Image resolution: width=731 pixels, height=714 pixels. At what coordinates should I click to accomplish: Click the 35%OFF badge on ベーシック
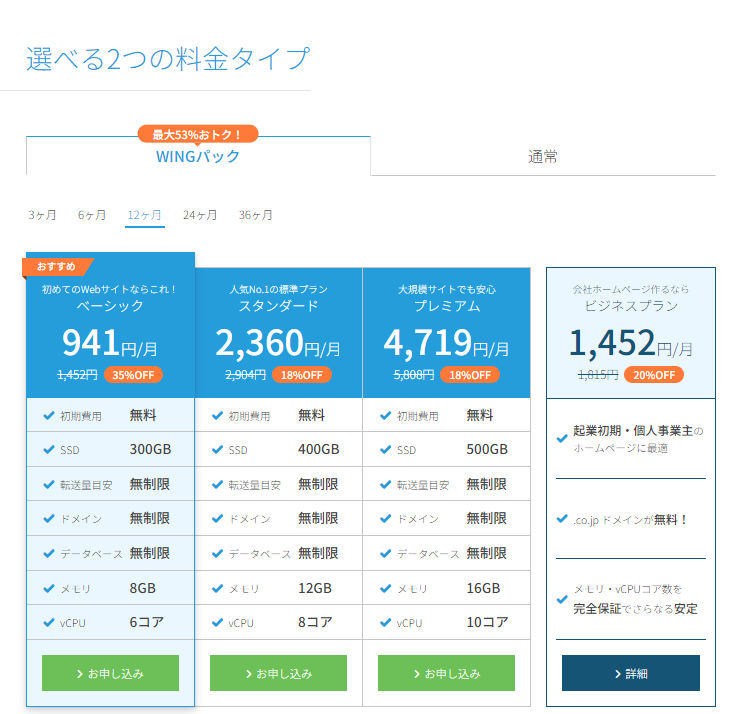(133, 375)
